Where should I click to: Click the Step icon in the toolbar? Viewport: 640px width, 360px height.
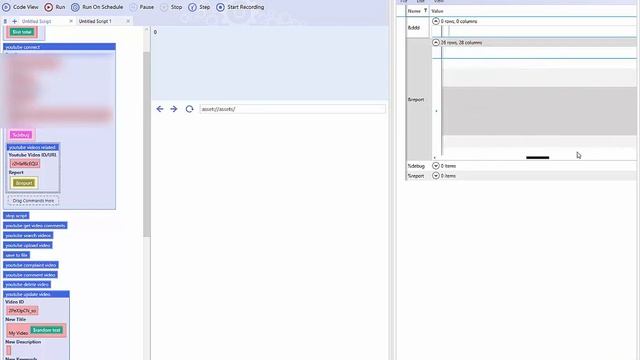pos(192,7)
